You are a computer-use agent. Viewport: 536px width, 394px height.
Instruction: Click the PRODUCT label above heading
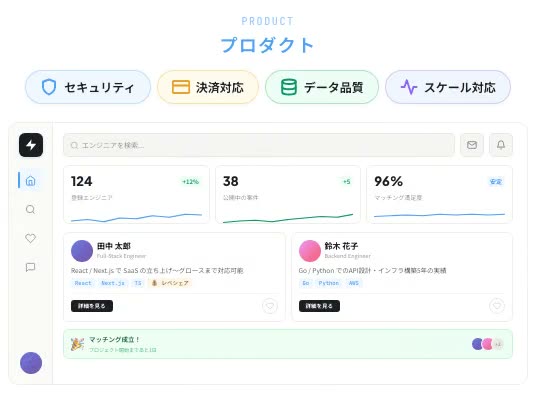(267, 21)
